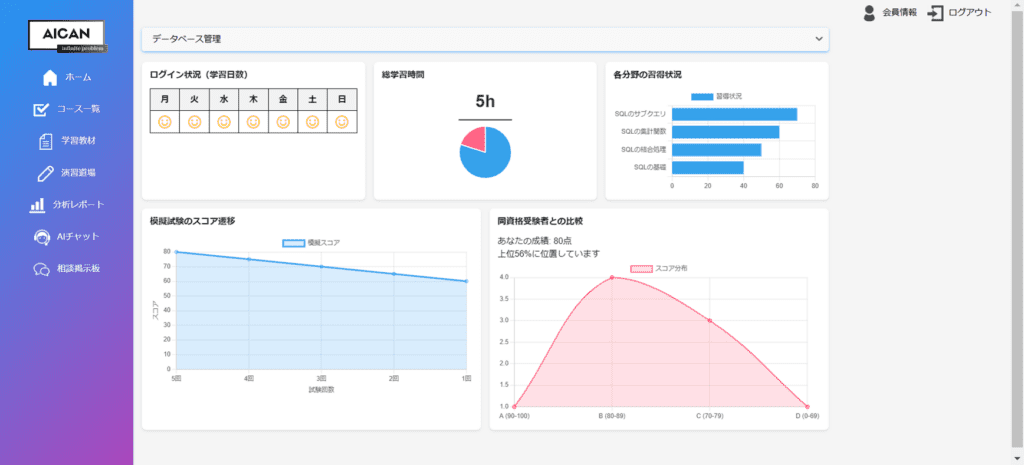This screenshot has width=1024, height=465.
Task: Click the chevron arrow on course selector
Action: (x=819, y=39)
